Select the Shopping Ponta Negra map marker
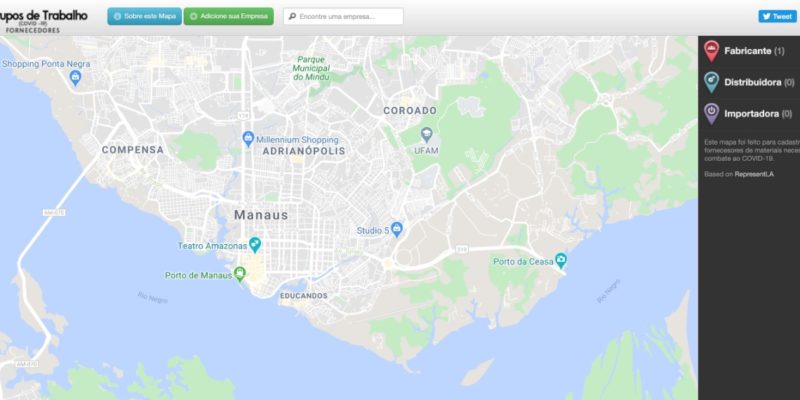 click(x=76, y=78)
